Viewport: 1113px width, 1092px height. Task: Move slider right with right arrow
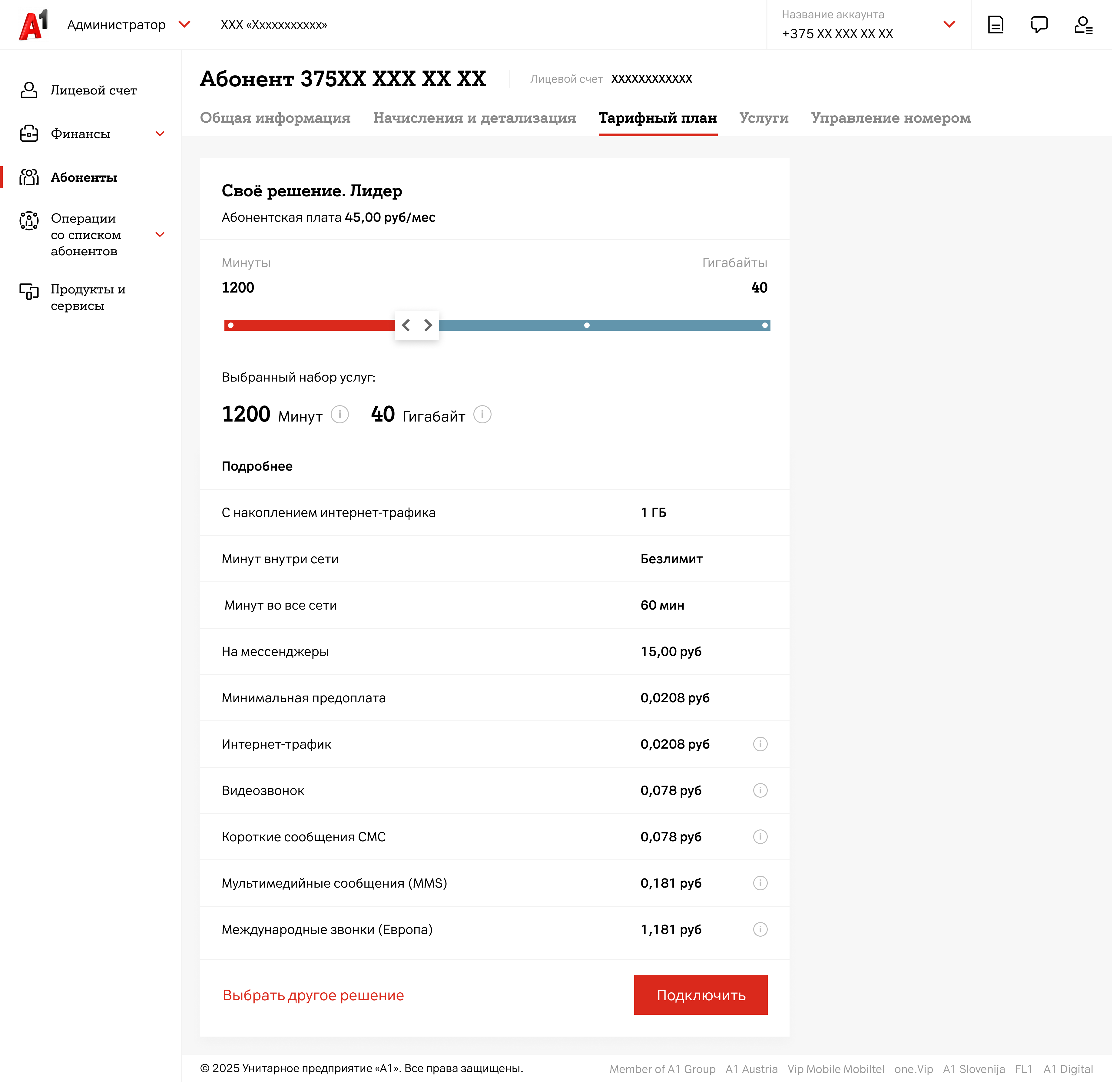(x=428, y=325)
